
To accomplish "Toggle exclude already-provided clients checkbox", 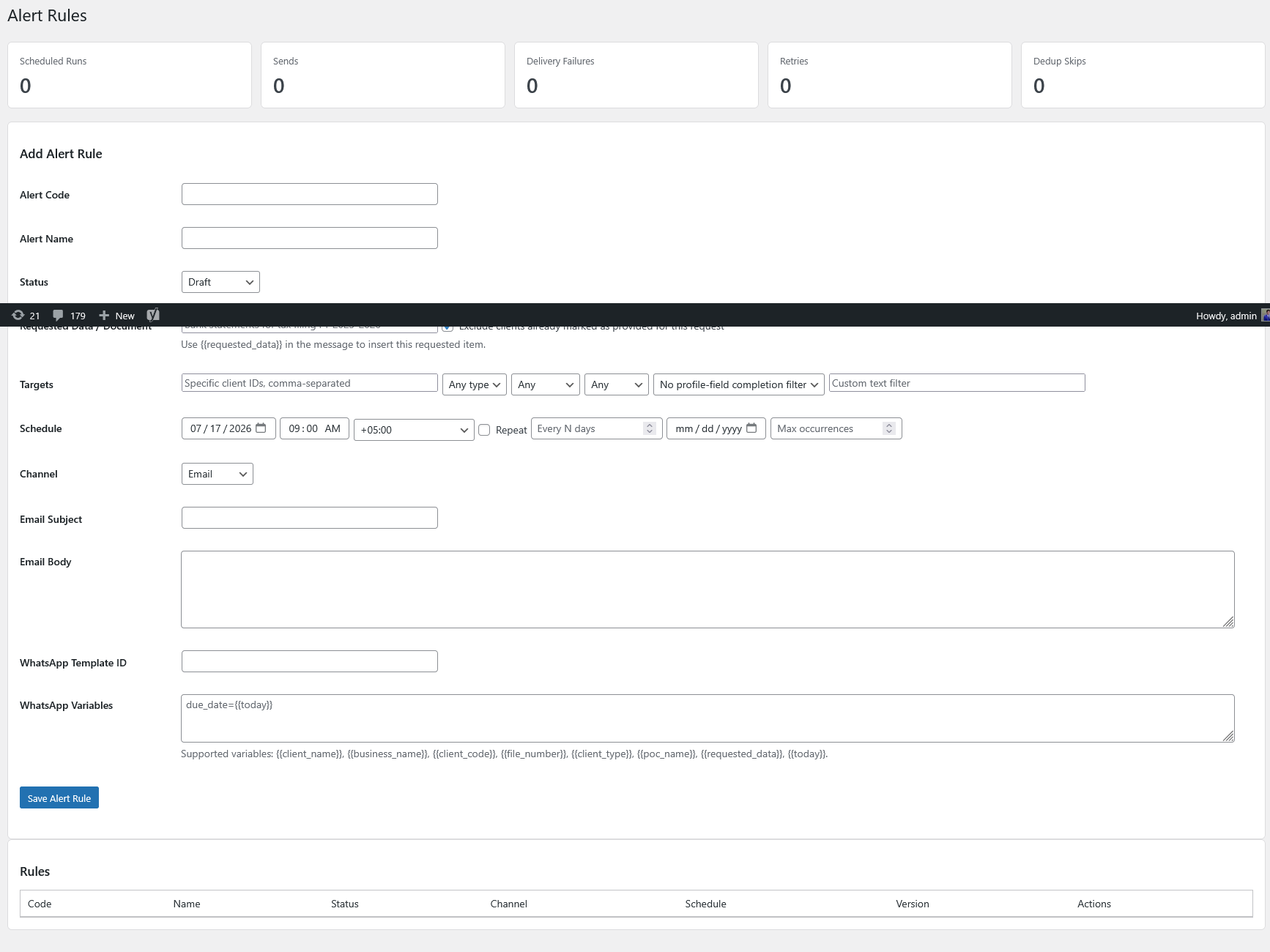I will 448,327.
